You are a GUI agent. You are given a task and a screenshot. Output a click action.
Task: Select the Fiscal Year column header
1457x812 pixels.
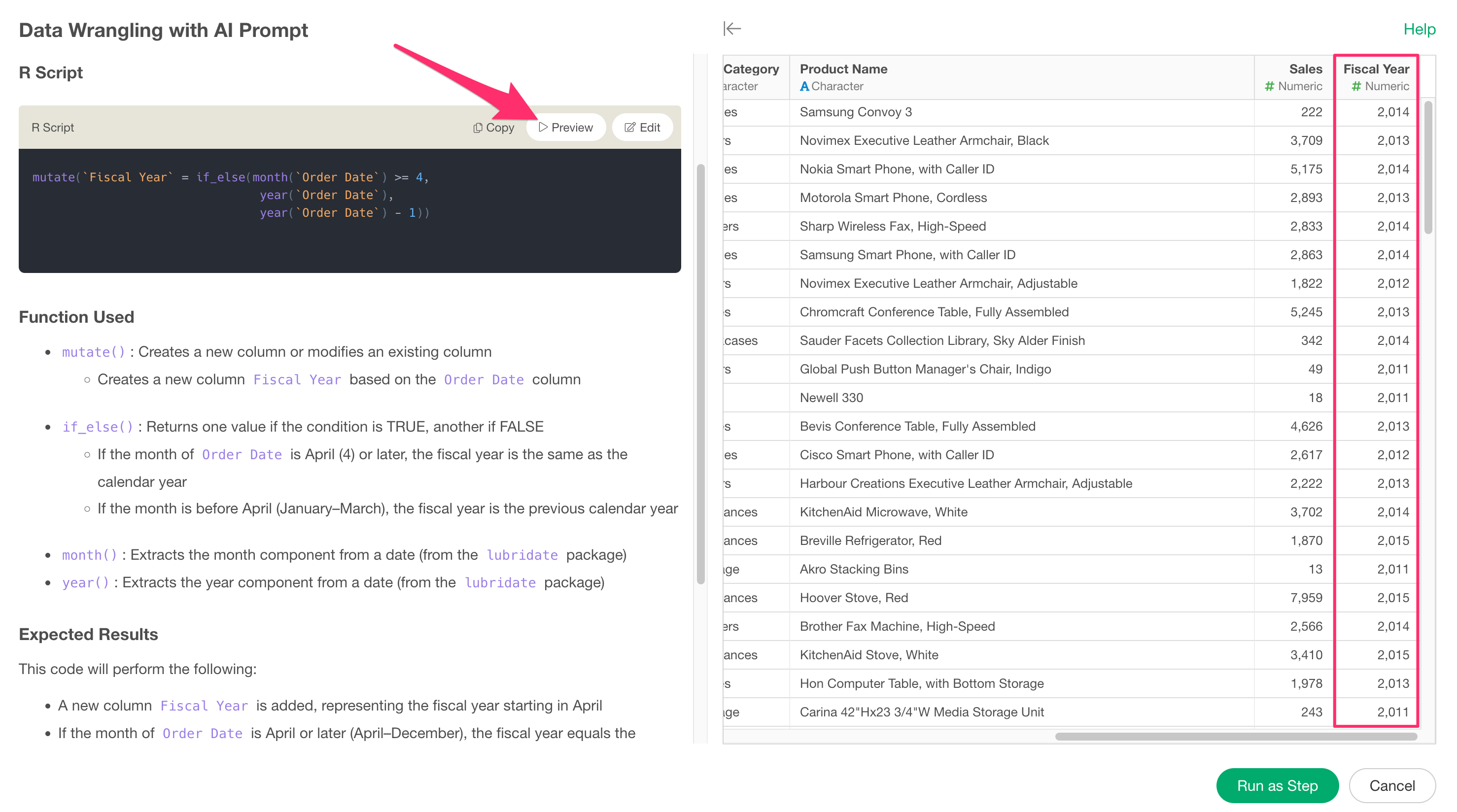1376,69
